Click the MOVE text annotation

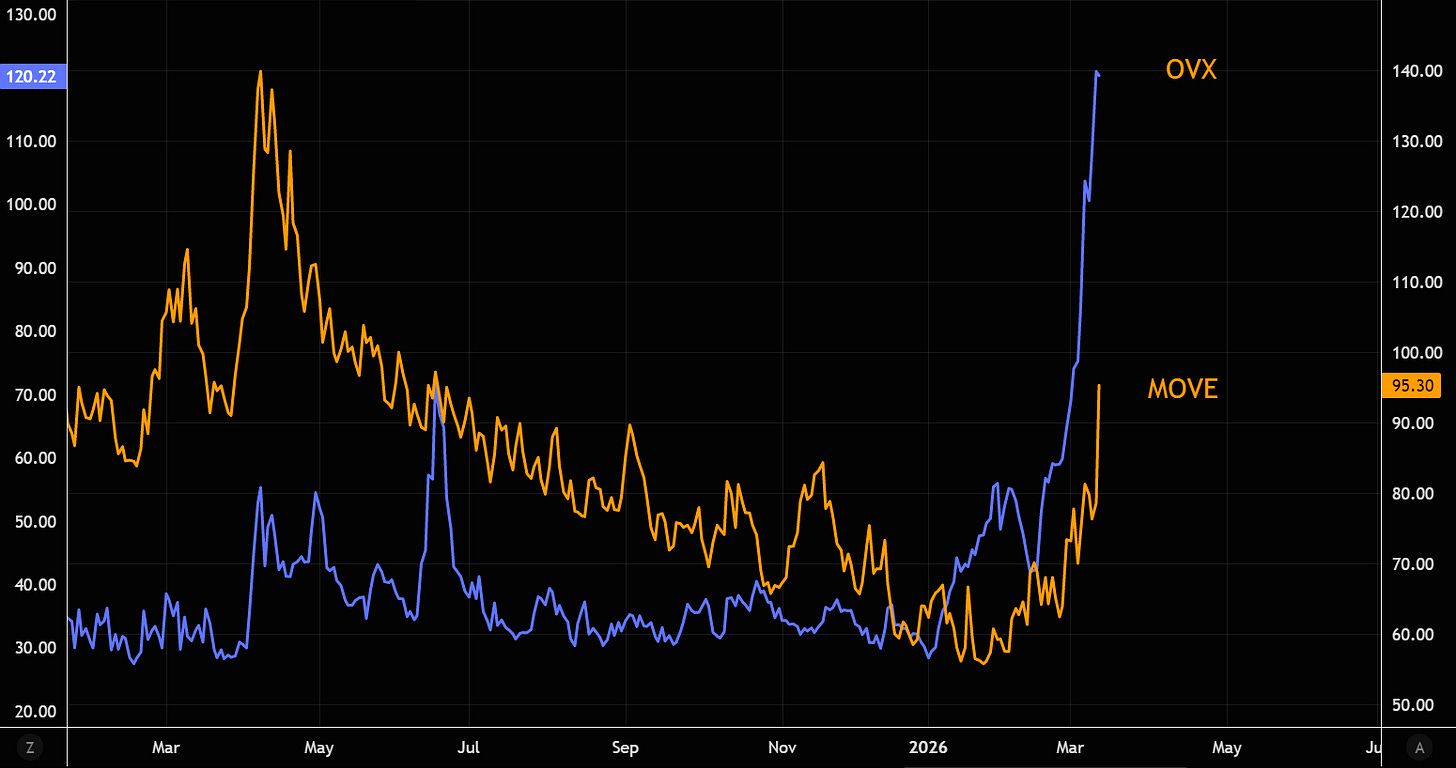click(1183, 389)
